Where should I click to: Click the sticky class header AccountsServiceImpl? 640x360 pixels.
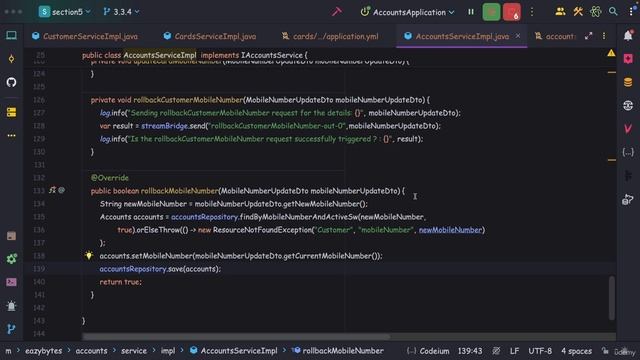[x=160, y=55]
